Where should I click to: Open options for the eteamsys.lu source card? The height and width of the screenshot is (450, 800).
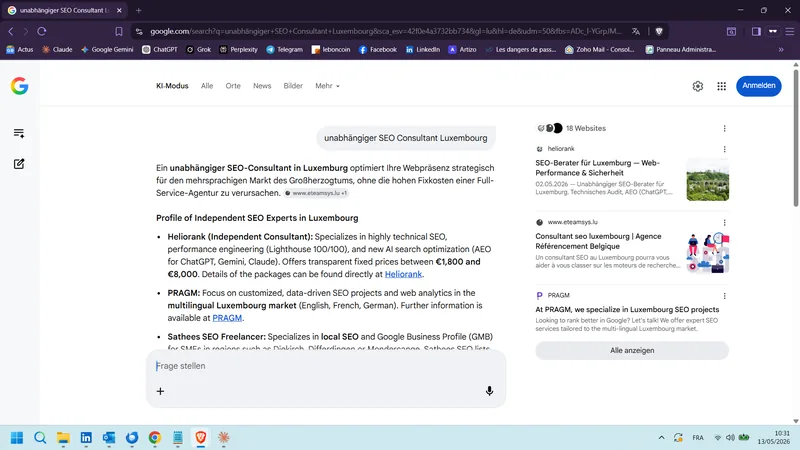(724, 222)
